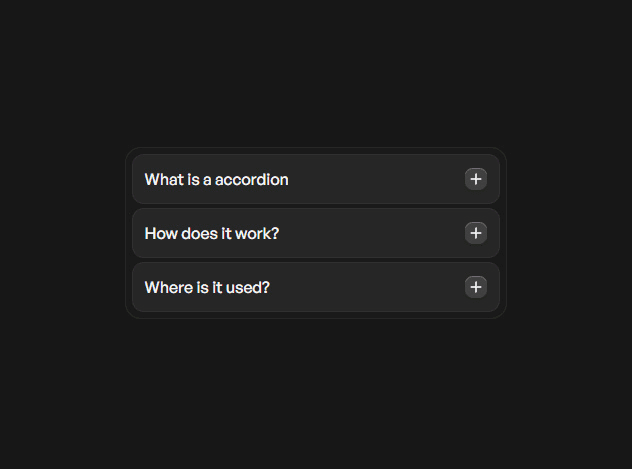The width and height of the screenshot is (632, 469).
Task: Open the accordion definition question
Action: click(x=315, y=179)
